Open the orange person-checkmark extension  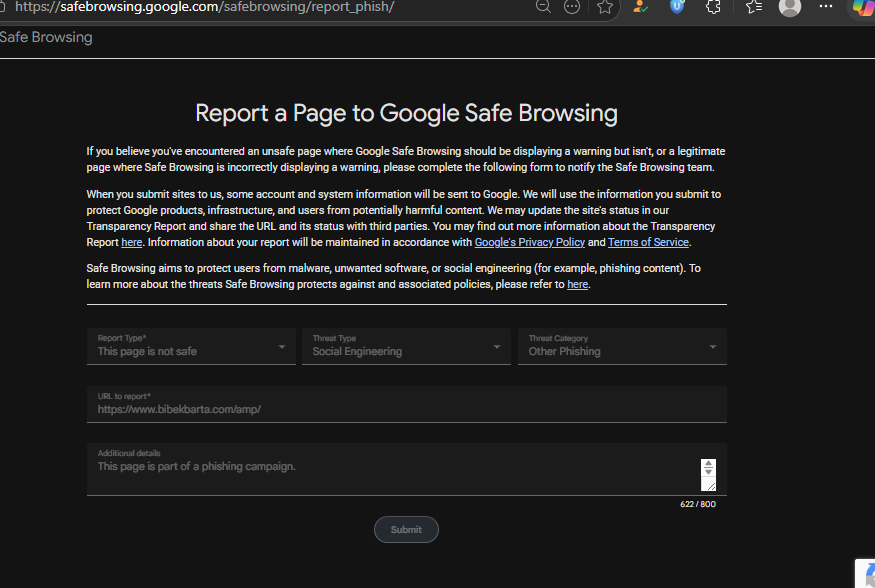coord(640,7)
